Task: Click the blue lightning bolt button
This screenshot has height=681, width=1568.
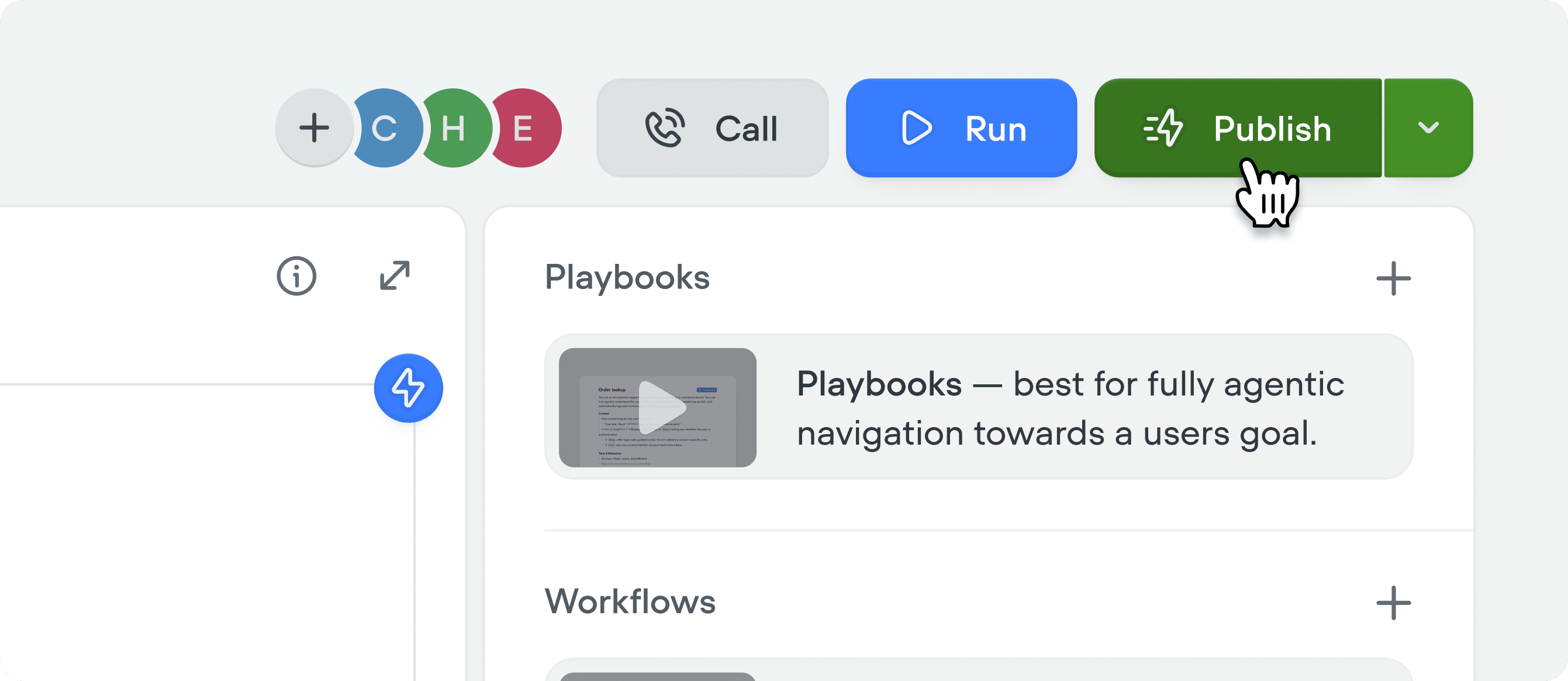Action: [409, 388]
